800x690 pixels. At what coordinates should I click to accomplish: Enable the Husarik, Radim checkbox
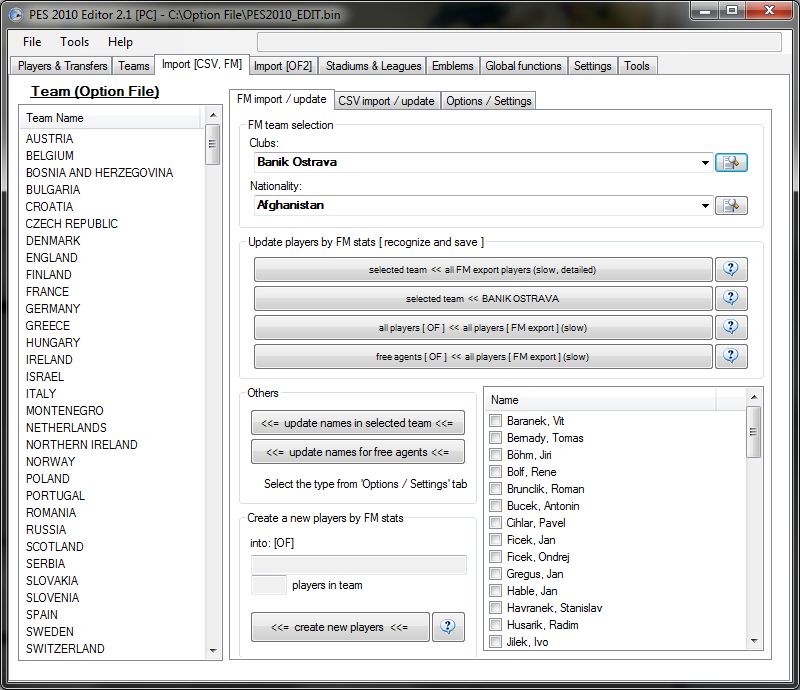[x=496, y=625]
